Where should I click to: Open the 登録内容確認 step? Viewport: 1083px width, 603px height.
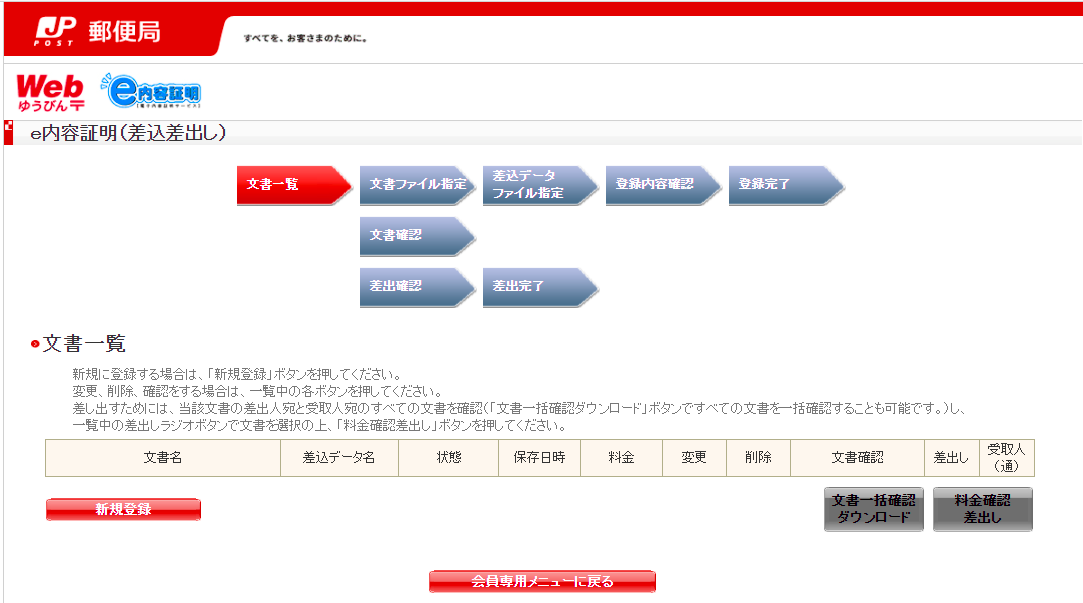pyautogui.click(x=661, y=185)
